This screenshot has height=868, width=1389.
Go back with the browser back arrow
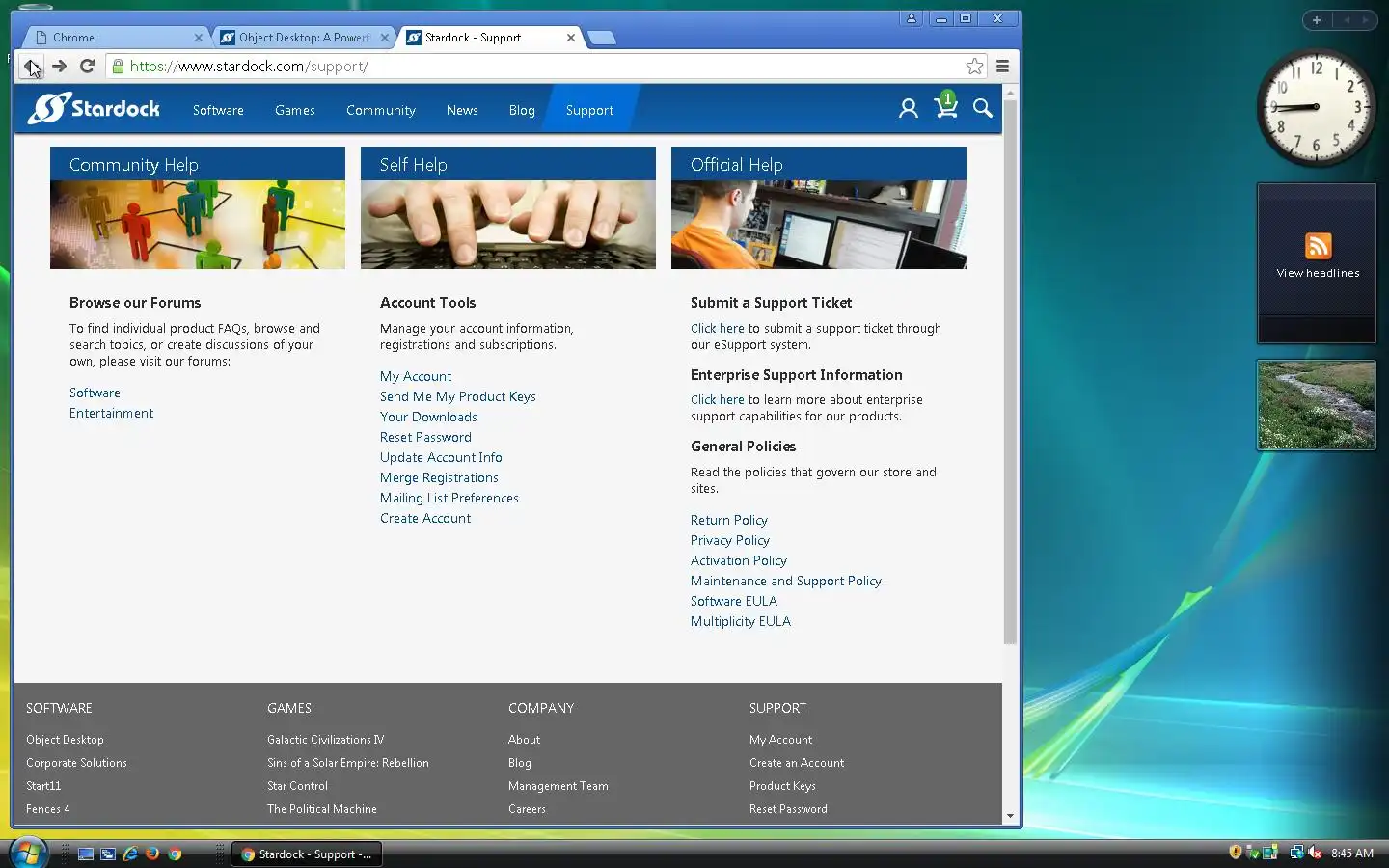click(32, 66)
